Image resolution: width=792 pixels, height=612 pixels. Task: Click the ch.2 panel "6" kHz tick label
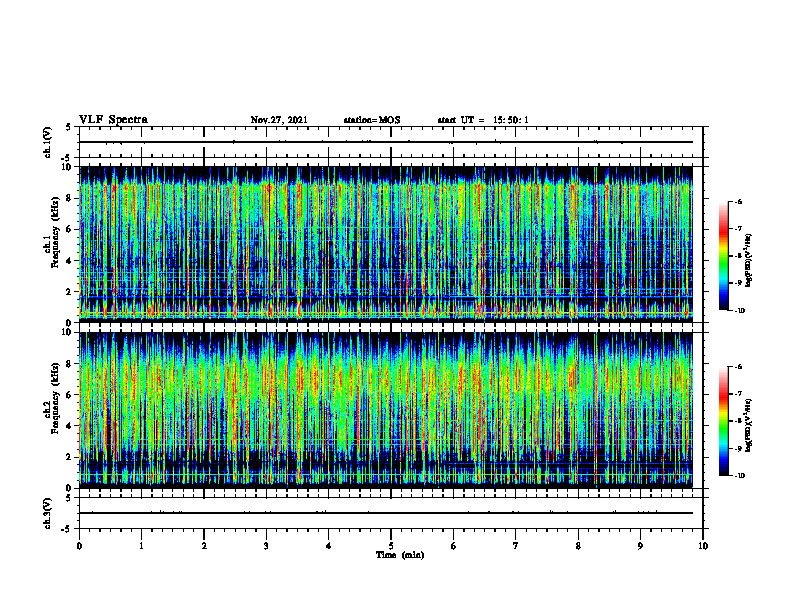tap(70, 395)
